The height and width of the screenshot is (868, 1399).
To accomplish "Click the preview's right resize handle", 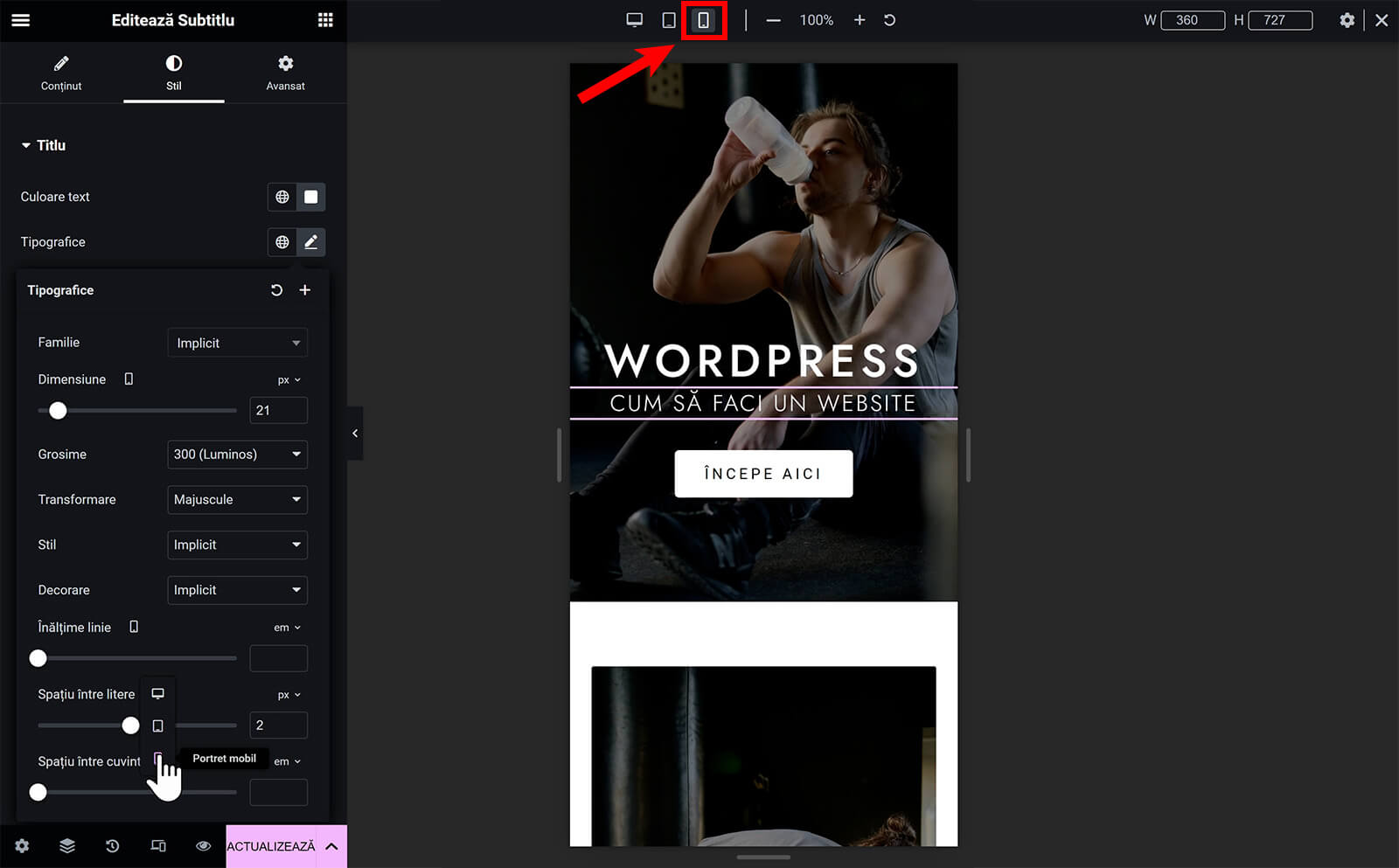I will [x=968, y=455].
